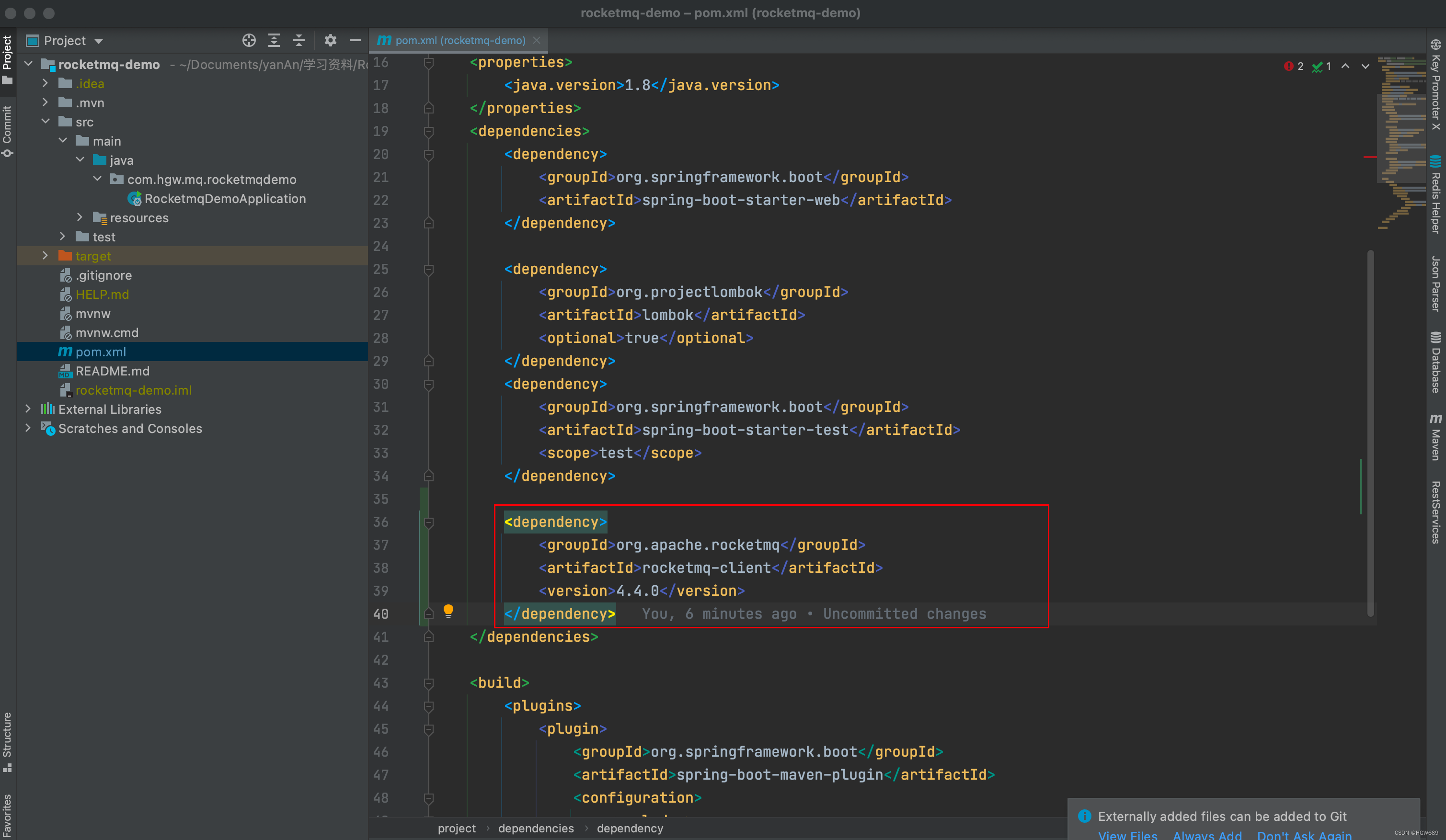The image size is (1446, 840).
Task: Click the editor vertical scrollbar
Action: (x=1370, y=433)
